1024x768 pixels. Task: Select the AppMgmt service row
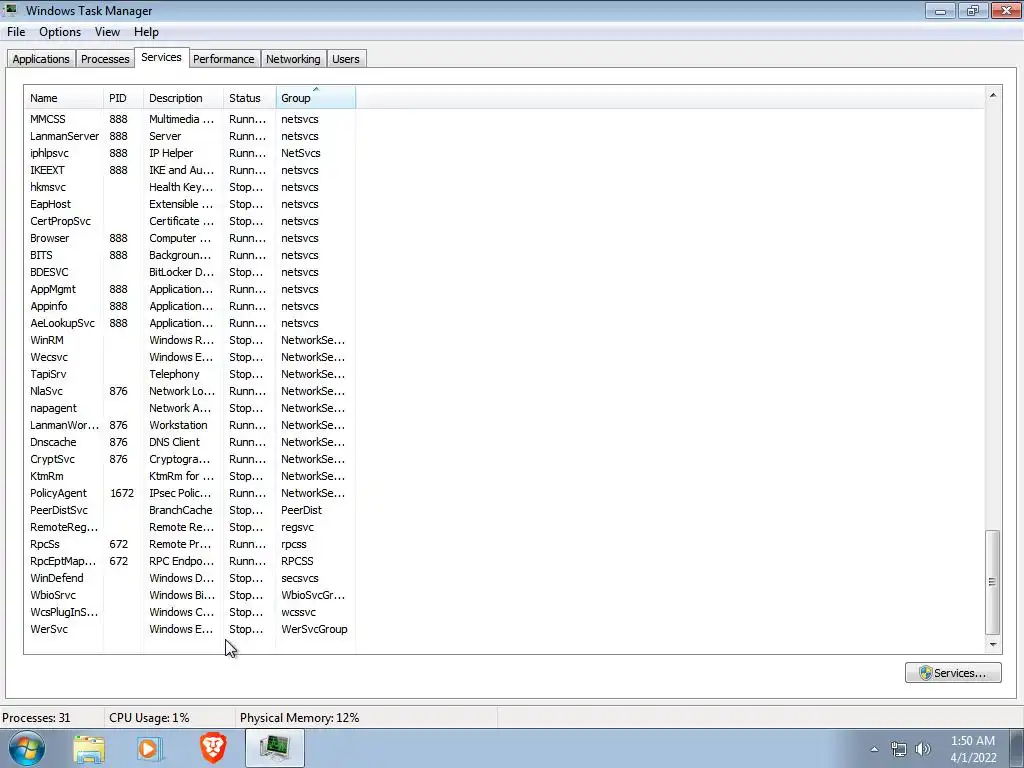189,289
